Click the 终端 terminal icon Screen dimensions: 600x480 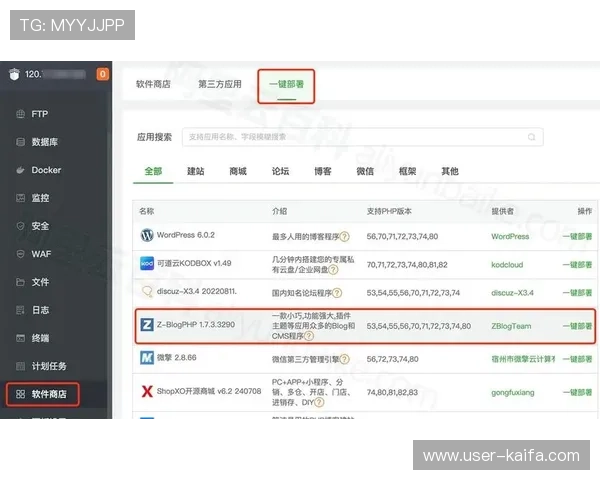pyautogui.click(x=20, y=338)
